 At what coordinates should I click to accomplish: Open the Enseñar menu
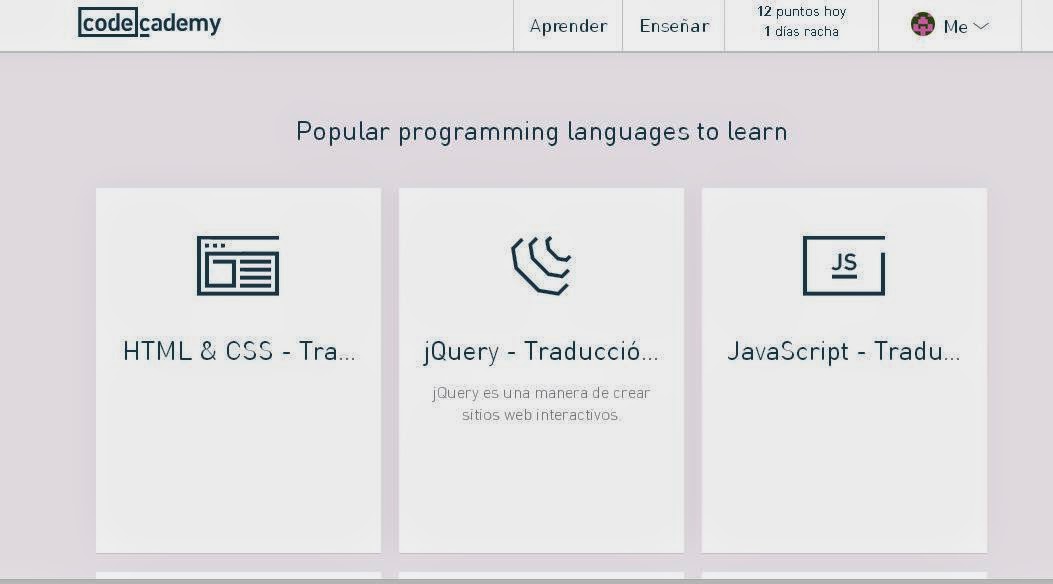[x=674, y=26]
